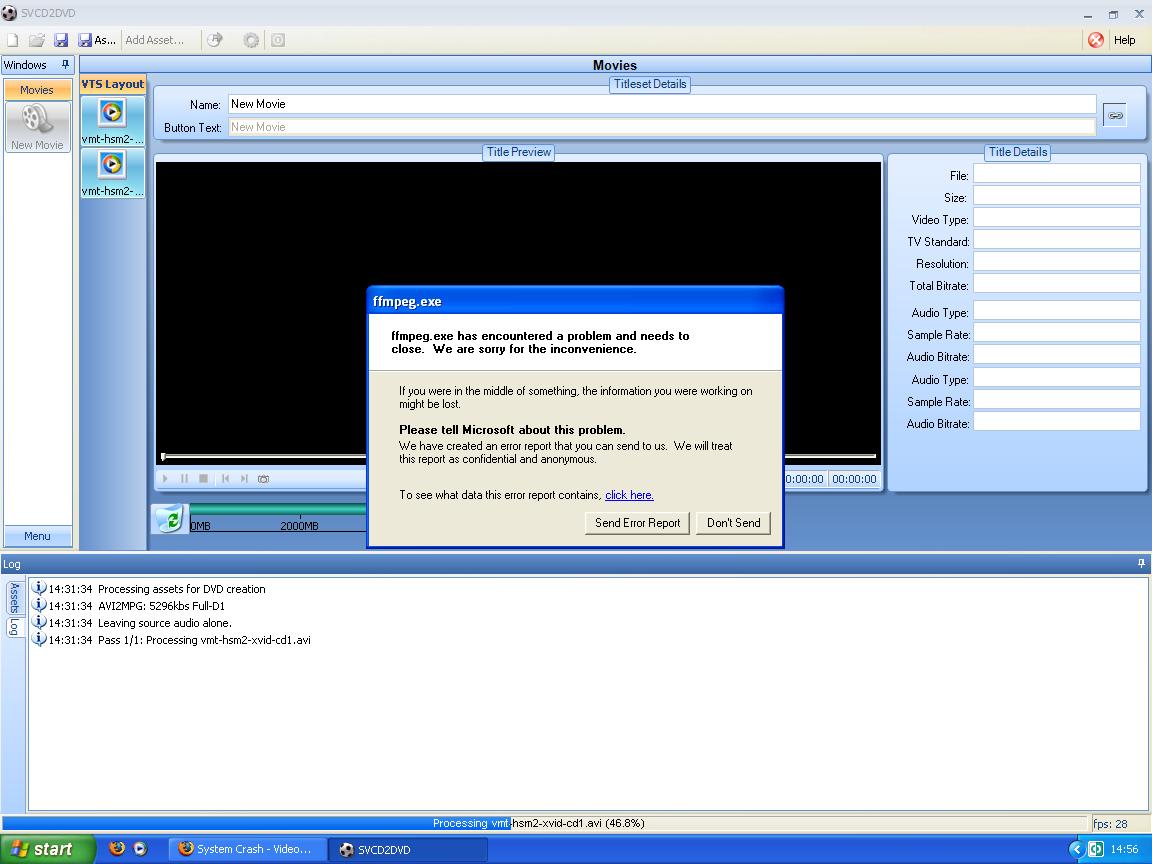Click the Resolution field
Screen dimensions: 1152x864
(1056, 262)
